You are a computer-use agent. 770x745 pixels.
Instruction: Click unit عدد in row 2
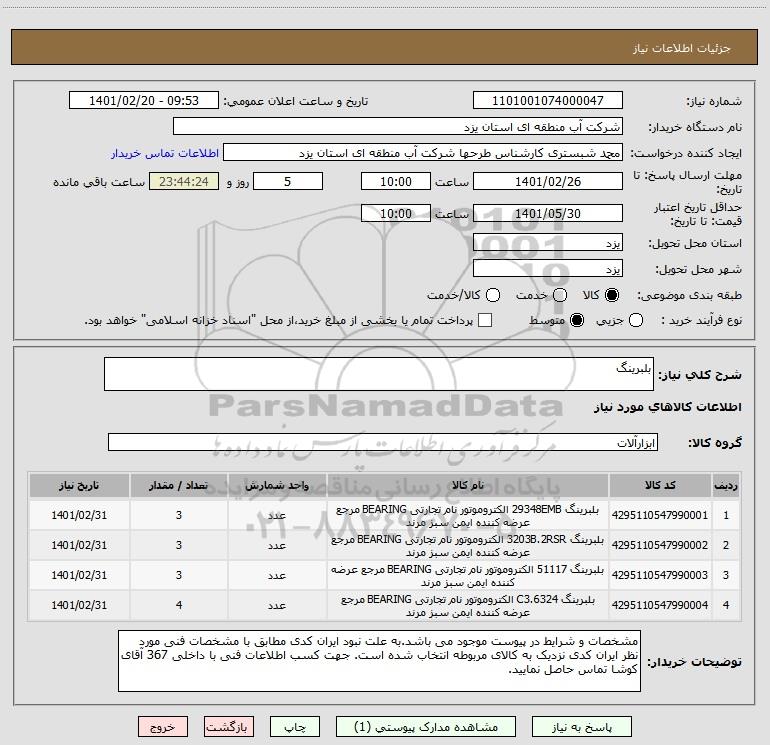coord(277,546)
